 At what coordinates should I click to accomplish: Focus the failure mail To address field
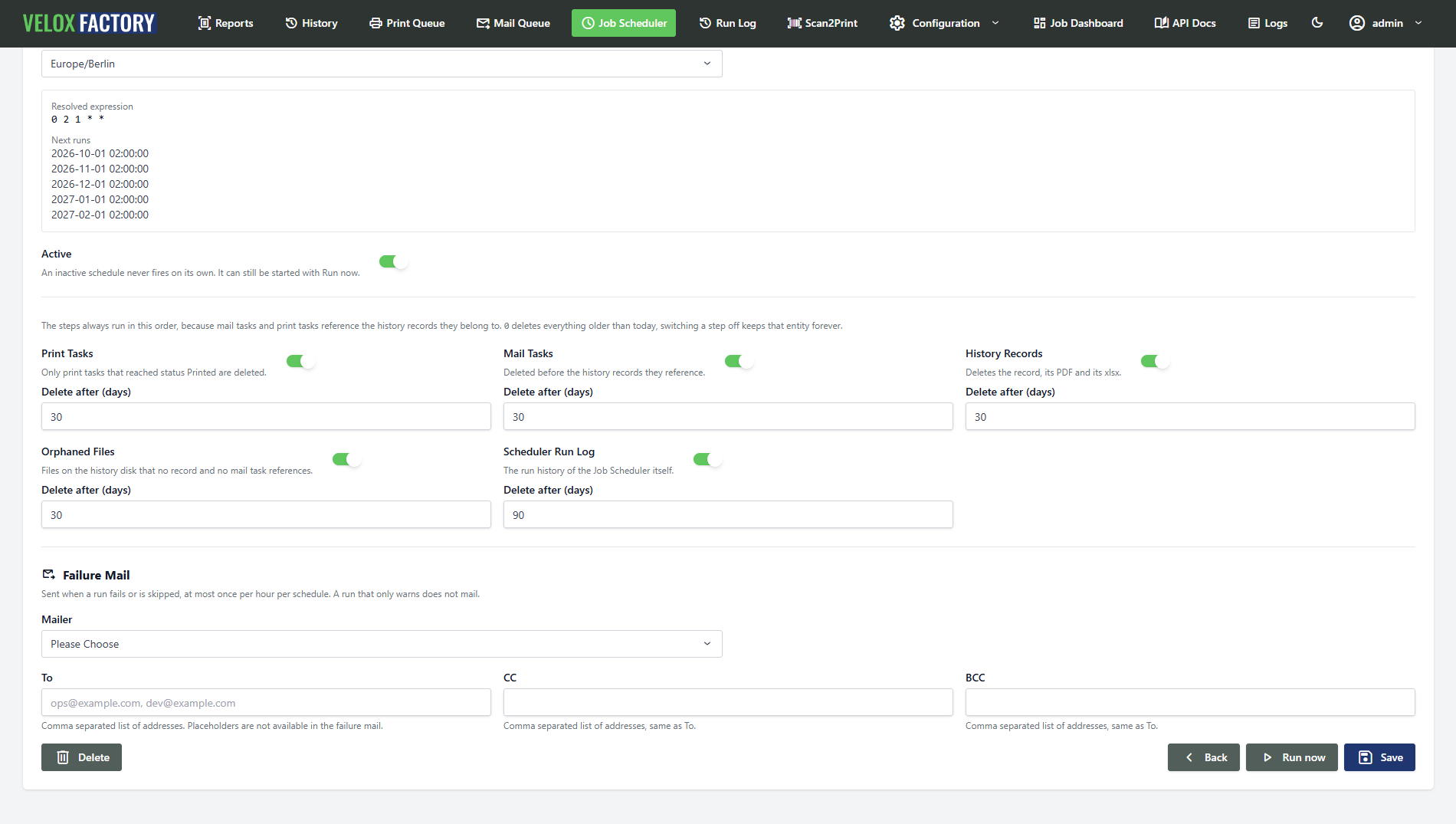point(266,702)
